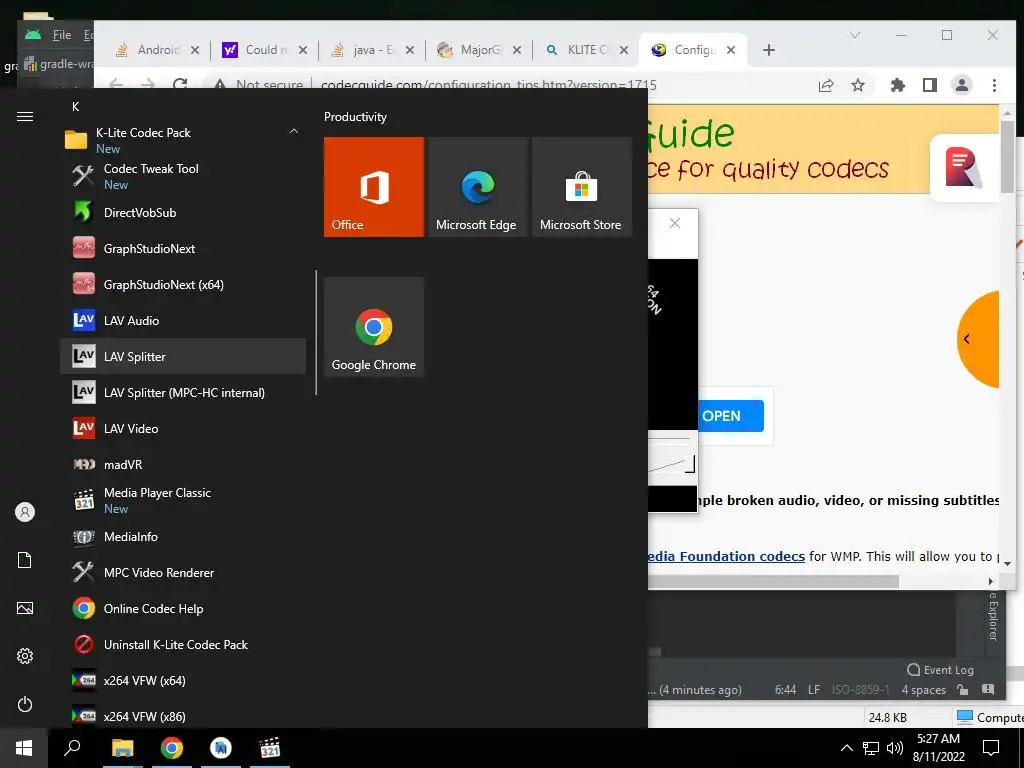Launch the Google Chrome tile
The image size is (1024, 768).
coord(374,327)
